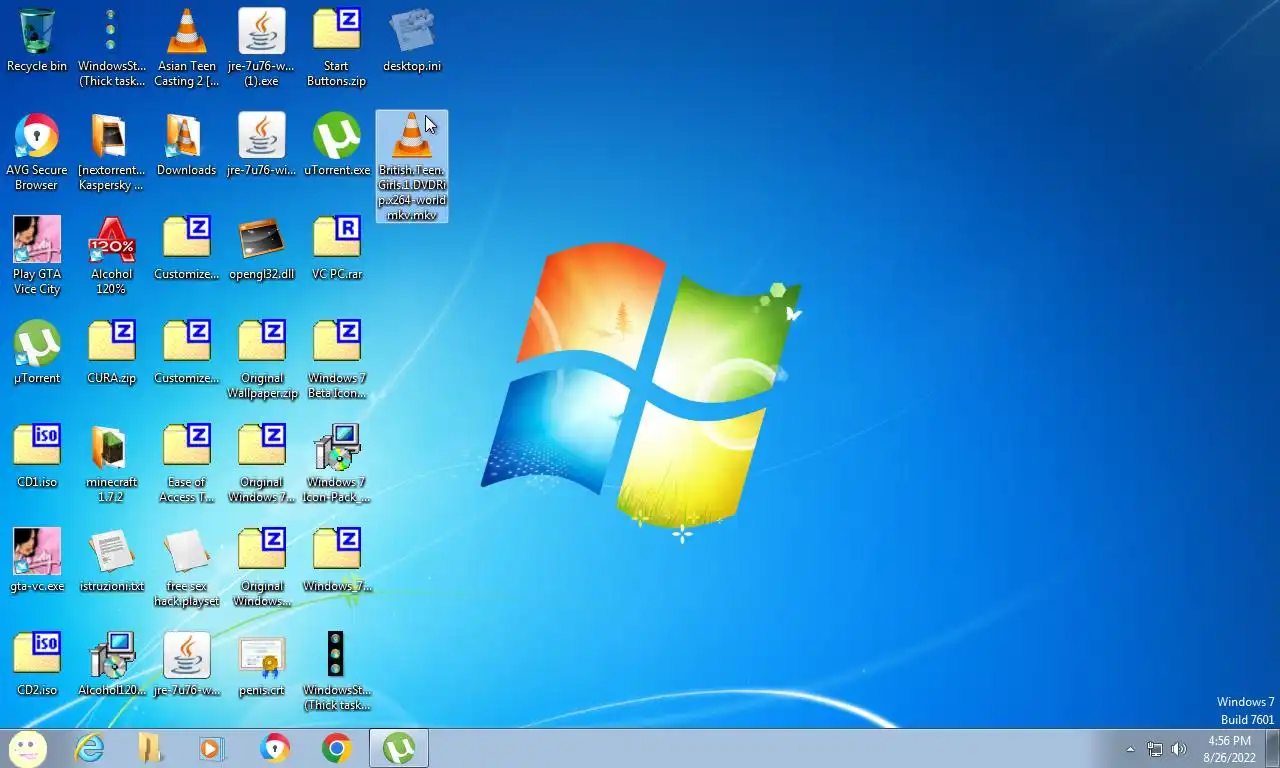
Task: Open the Start menu button
Action: [x=28, y=748]
